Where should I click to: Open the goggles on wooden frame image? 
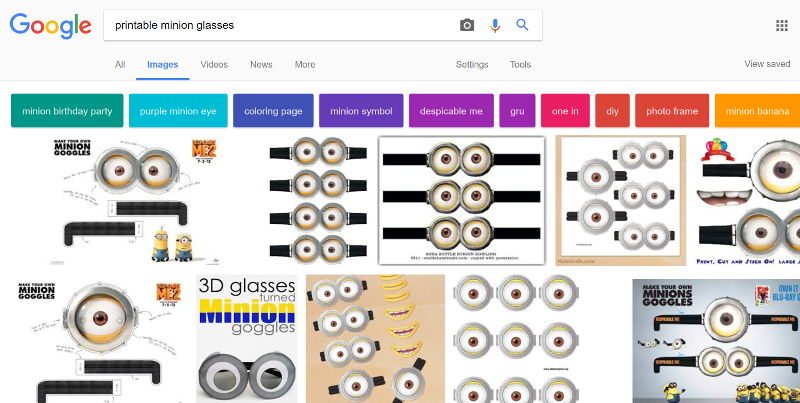[621, 200]
